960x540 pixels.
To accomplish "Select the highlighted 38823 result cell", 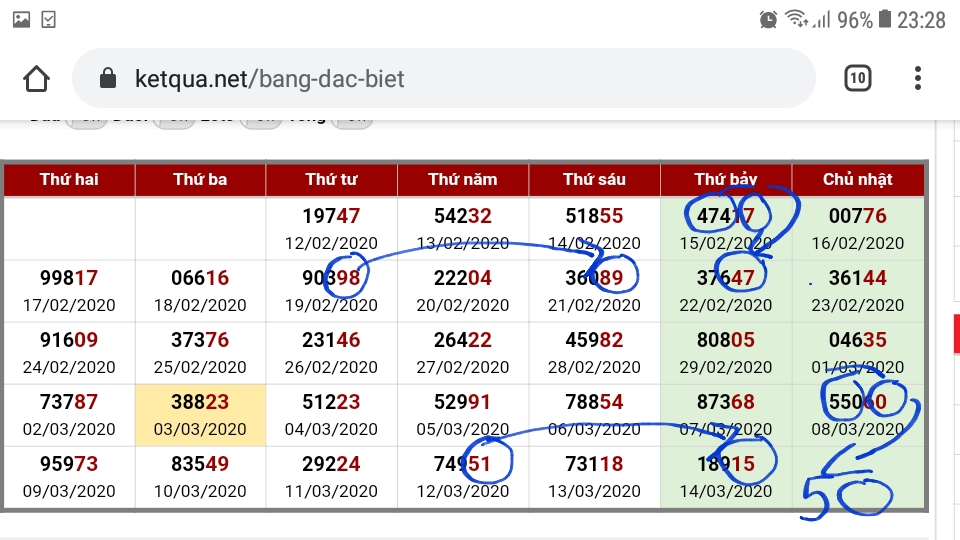I will coord(200,415).
